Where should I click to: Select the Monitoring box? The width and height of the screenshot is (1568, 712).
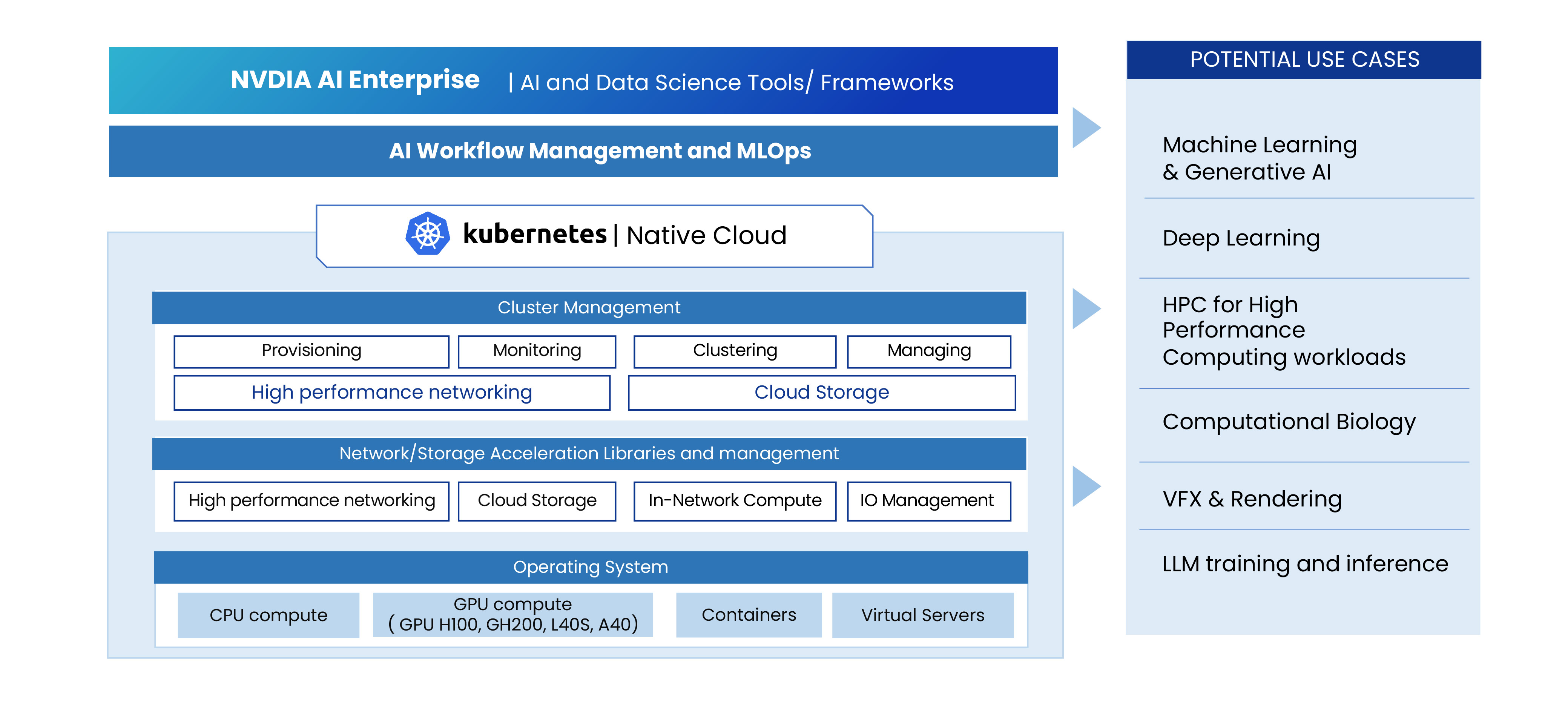click(536, 351)
